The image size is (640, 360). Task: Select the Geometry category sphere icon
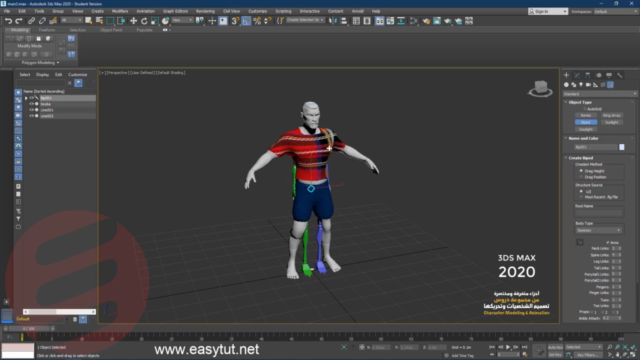pos(566,85)
